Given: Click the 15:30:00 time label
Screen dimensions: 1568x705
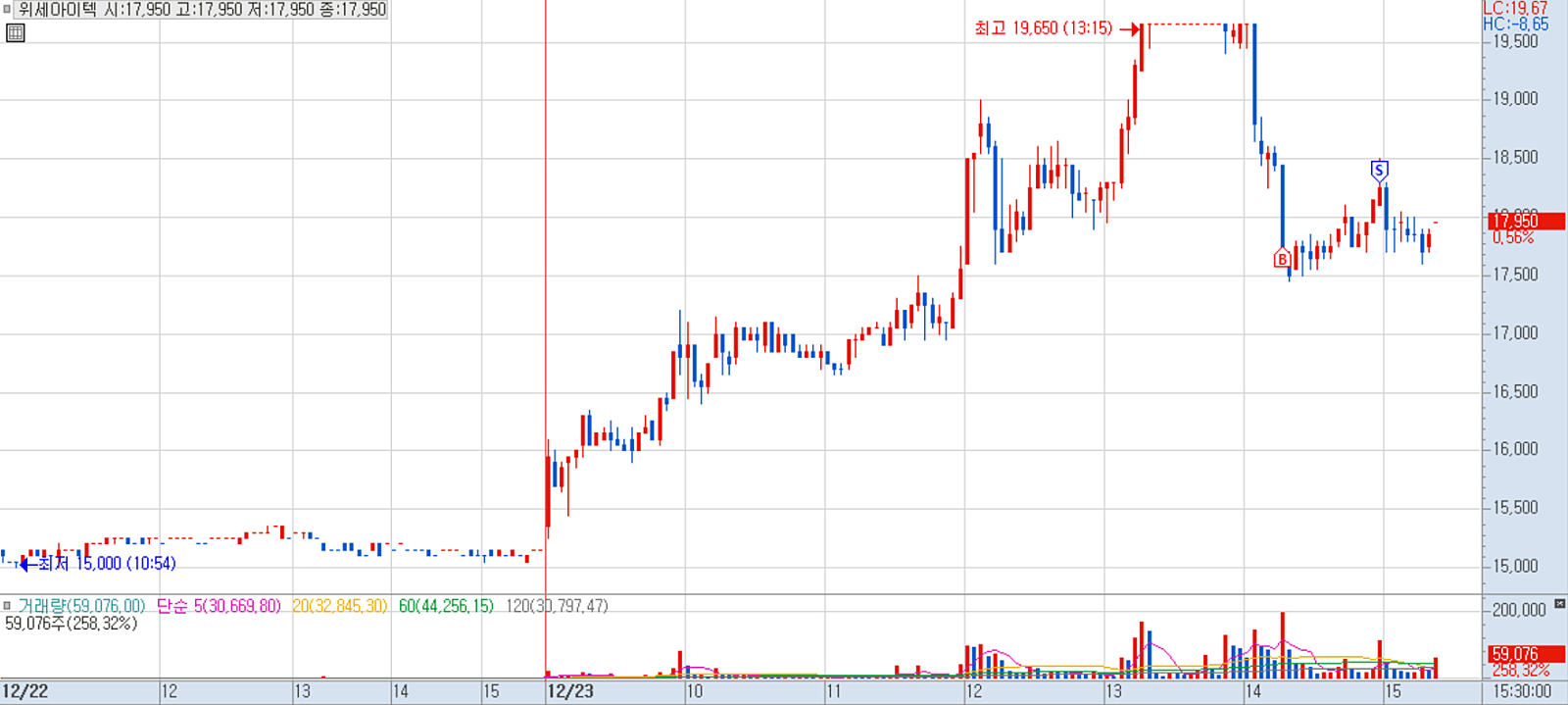Looking at the screenshot, I should (1522, 691).
